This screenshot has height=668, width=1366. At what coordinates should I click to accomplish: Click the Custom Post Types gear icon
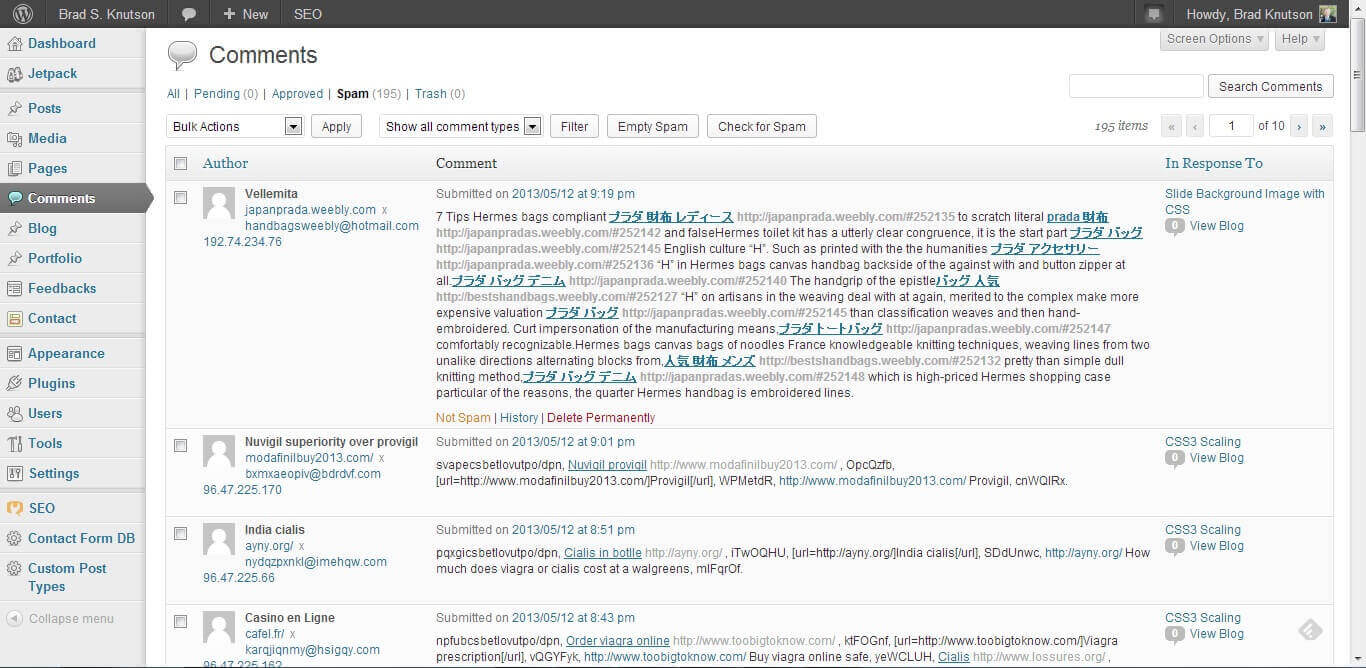(14, 568)
